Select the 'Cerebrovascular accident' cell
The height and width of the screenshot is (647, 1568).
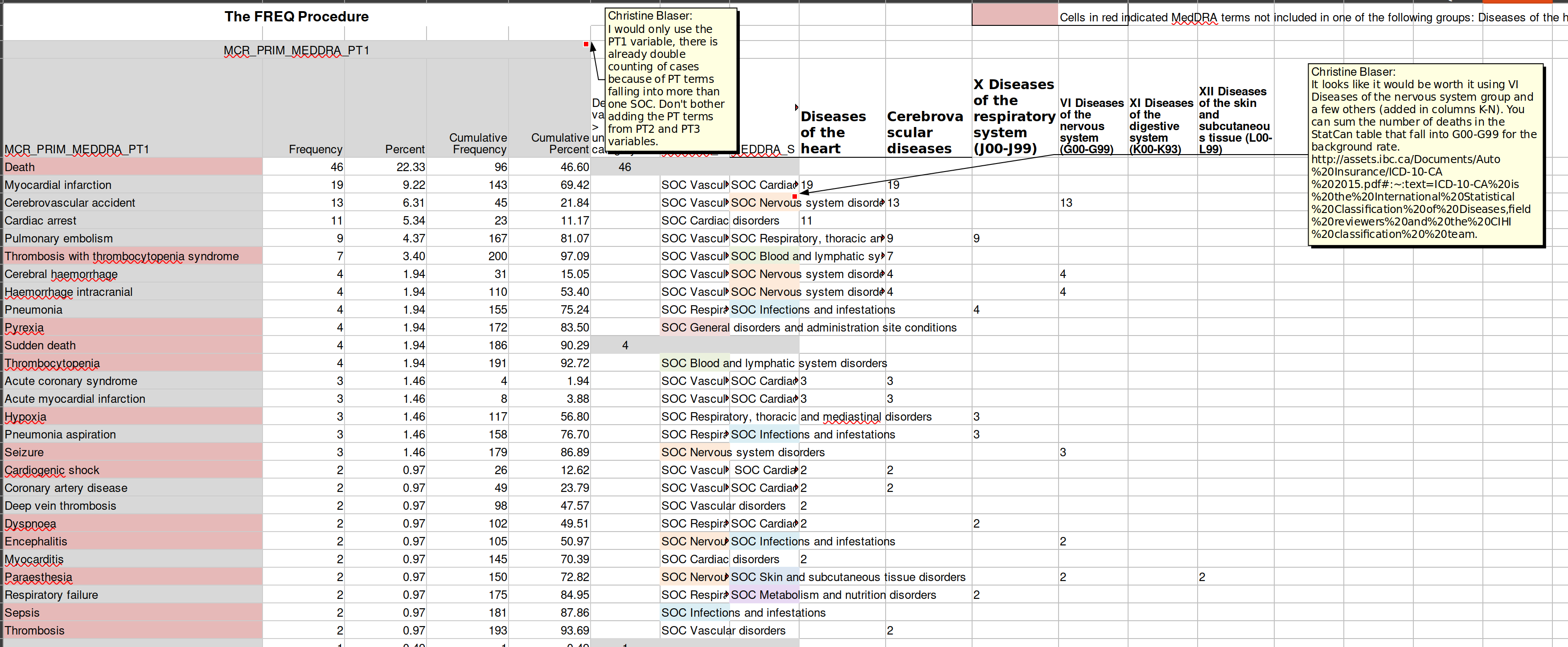133,203
